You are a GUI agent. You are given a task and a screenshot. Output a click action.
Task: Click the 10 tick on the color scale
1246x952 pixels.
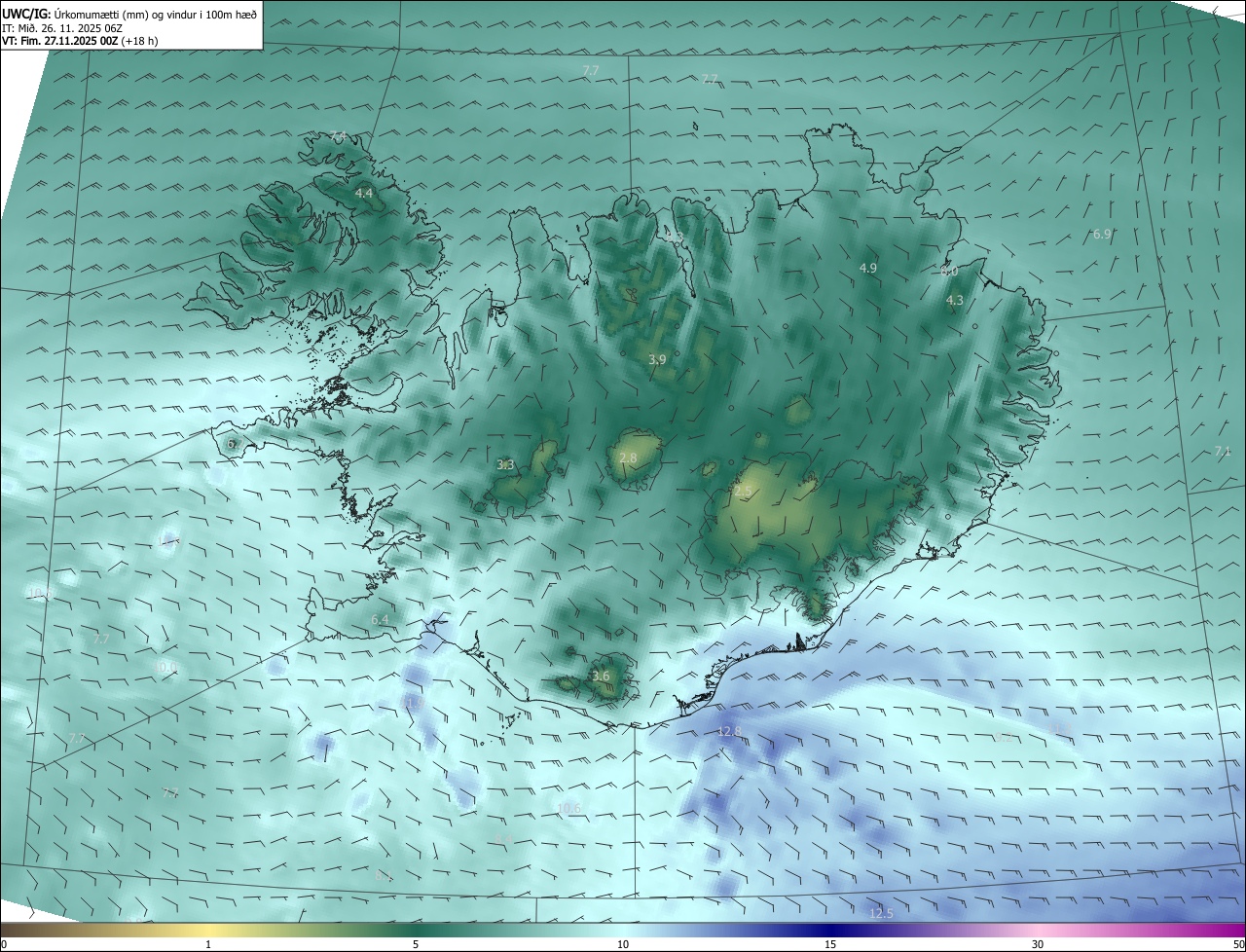[x=623, y=944]
